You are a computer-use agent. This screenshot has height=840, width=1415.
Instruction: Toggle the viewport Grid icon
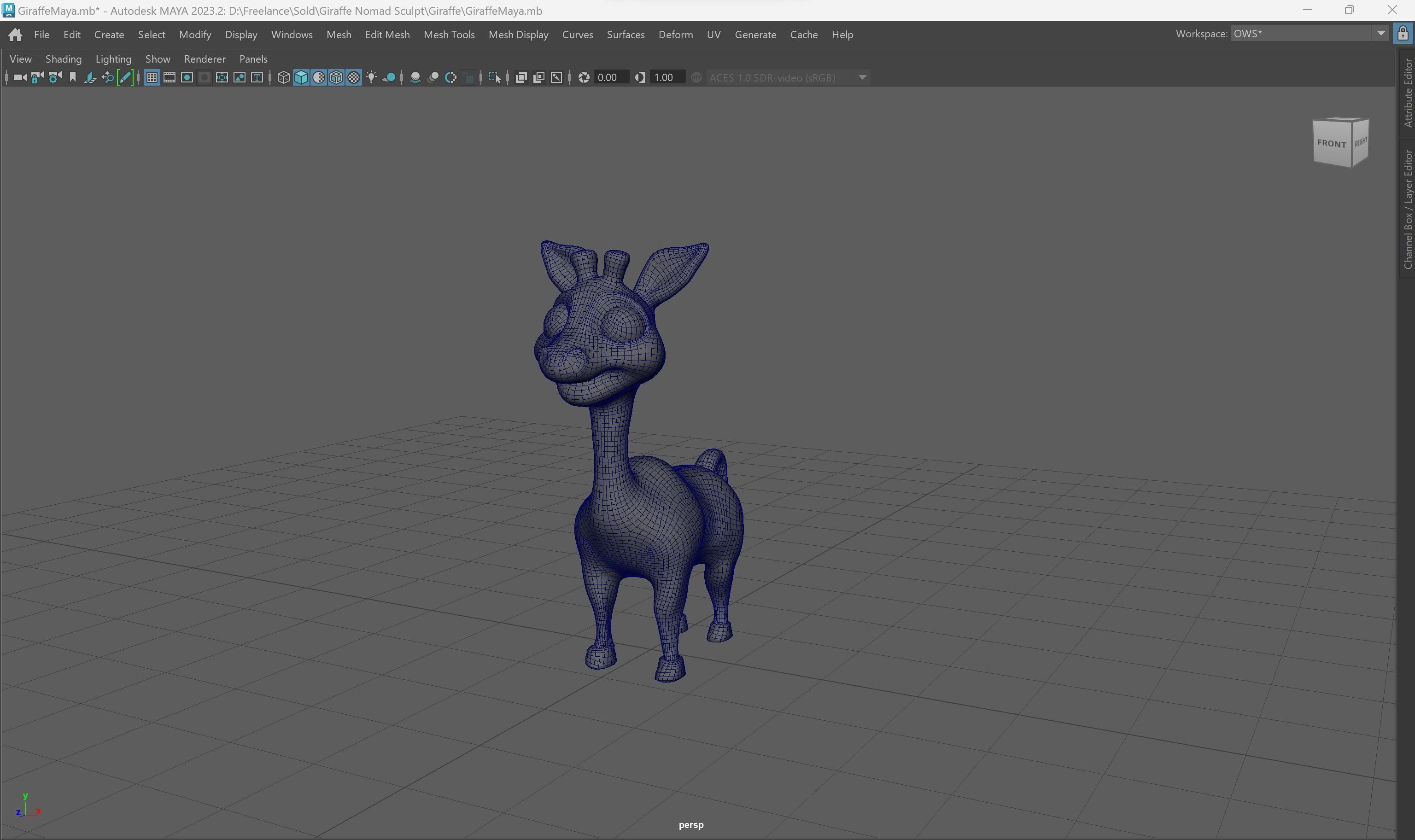(x=152, y=77)
